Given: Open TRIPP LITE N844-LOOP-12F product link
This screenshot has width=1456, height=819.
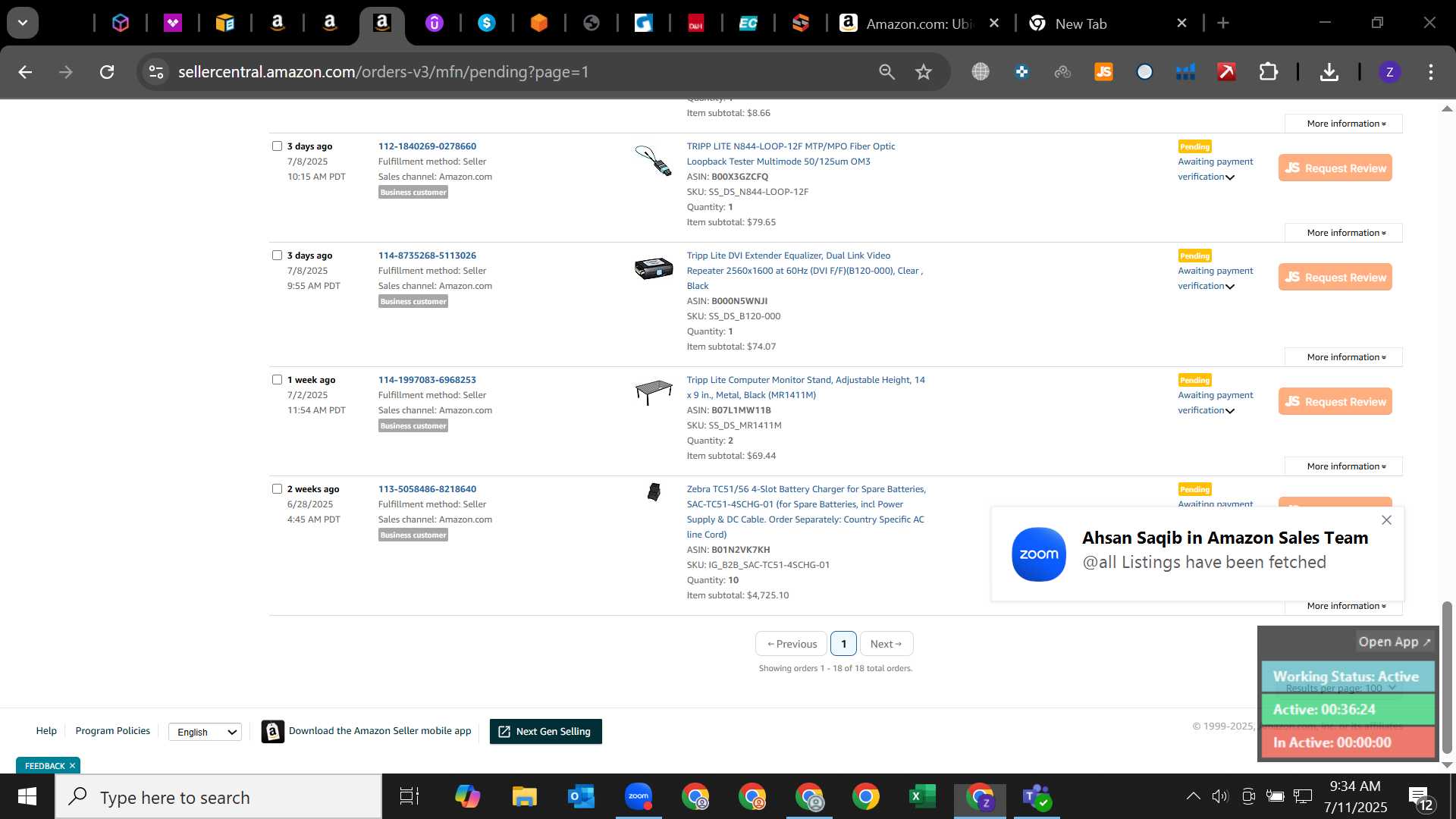Looking at the screenshot, I should click(790, 154).
